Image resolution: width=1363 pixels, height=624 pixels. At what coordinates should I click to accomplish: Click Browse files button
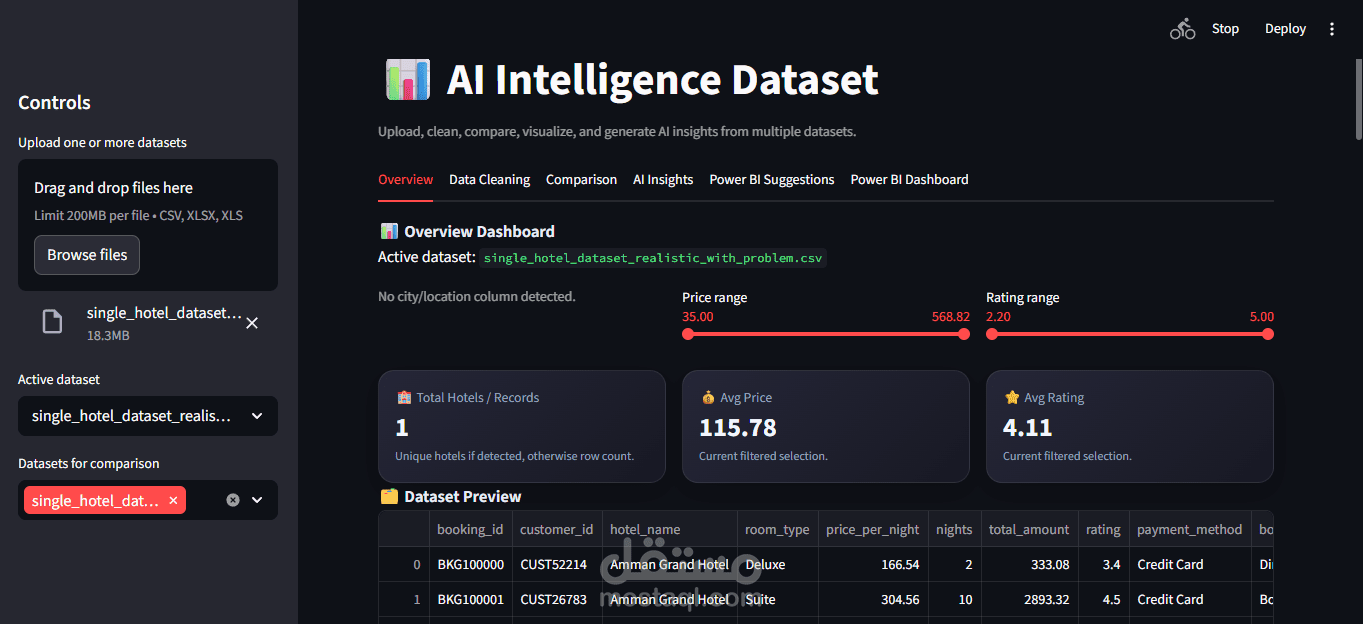pos(87,255)
